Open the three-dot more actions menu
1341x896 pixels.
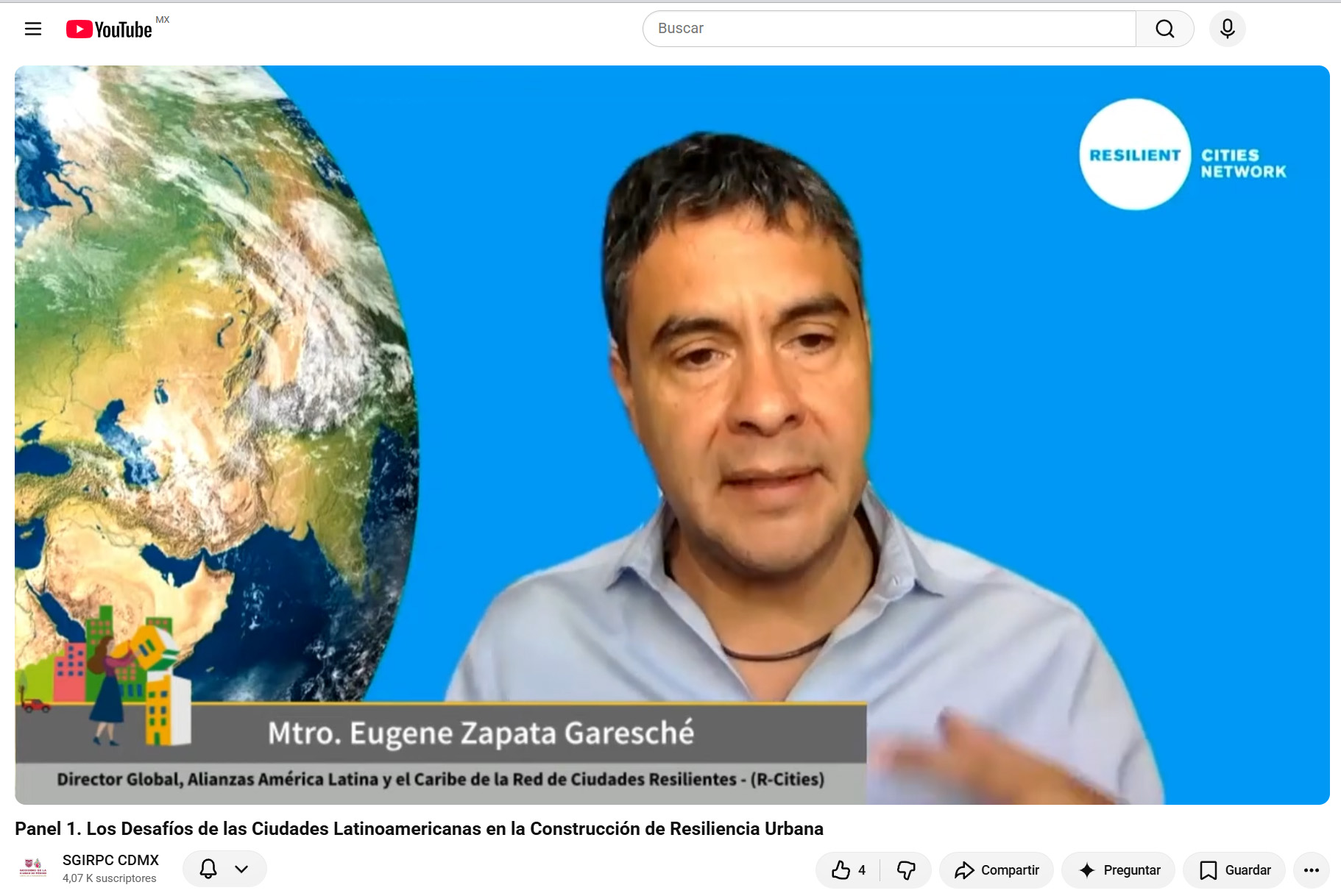pyautogui.click(x=1312, y=870)
